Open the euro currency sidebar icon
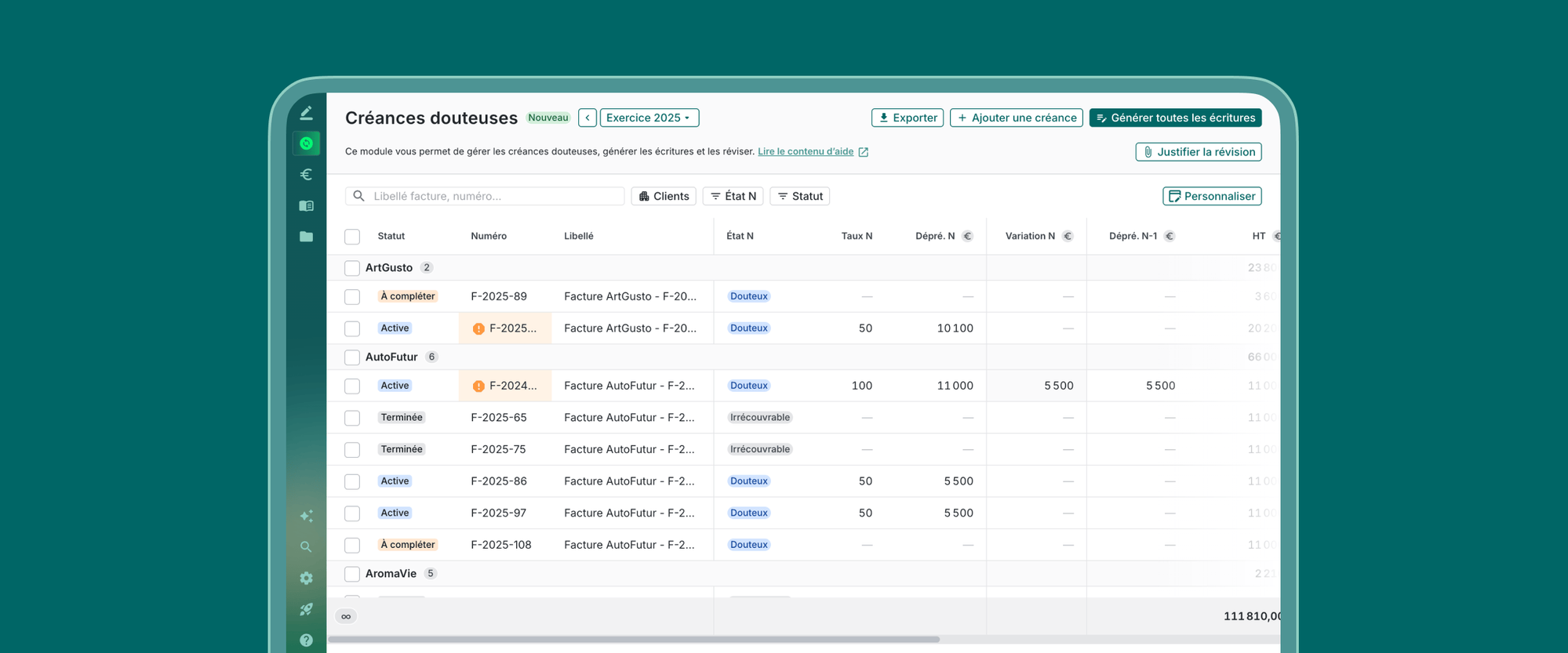 tap(306, 174)
